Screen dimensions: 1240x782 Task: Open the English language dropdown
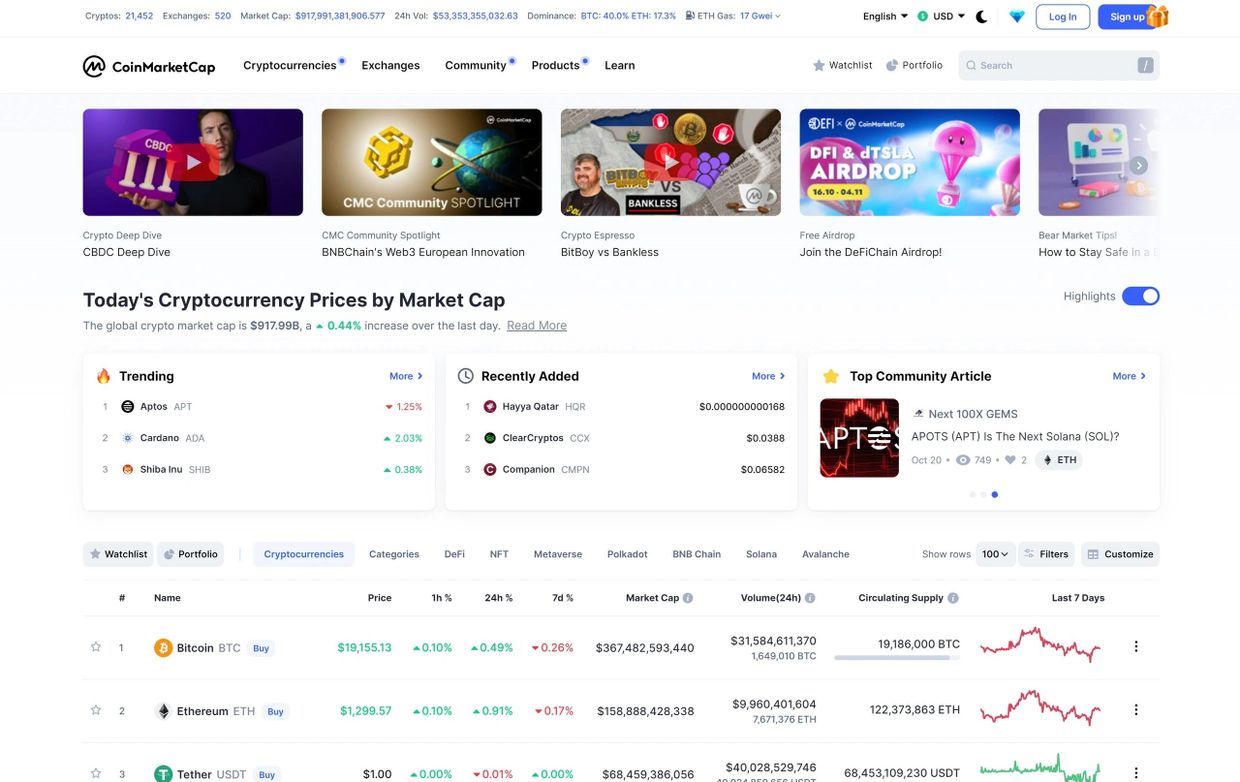(885, 16)
